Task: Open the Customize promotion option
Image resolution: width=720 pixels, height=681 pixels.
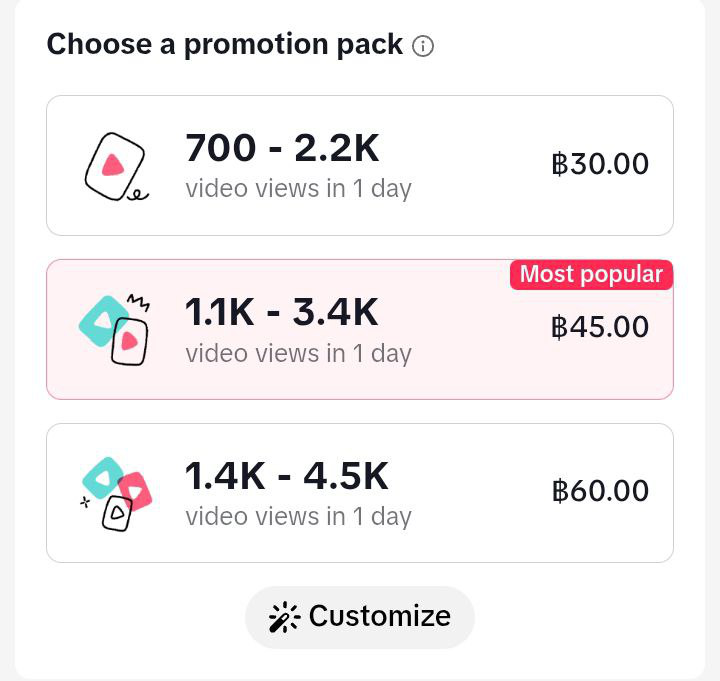Action: coord(360,617)
